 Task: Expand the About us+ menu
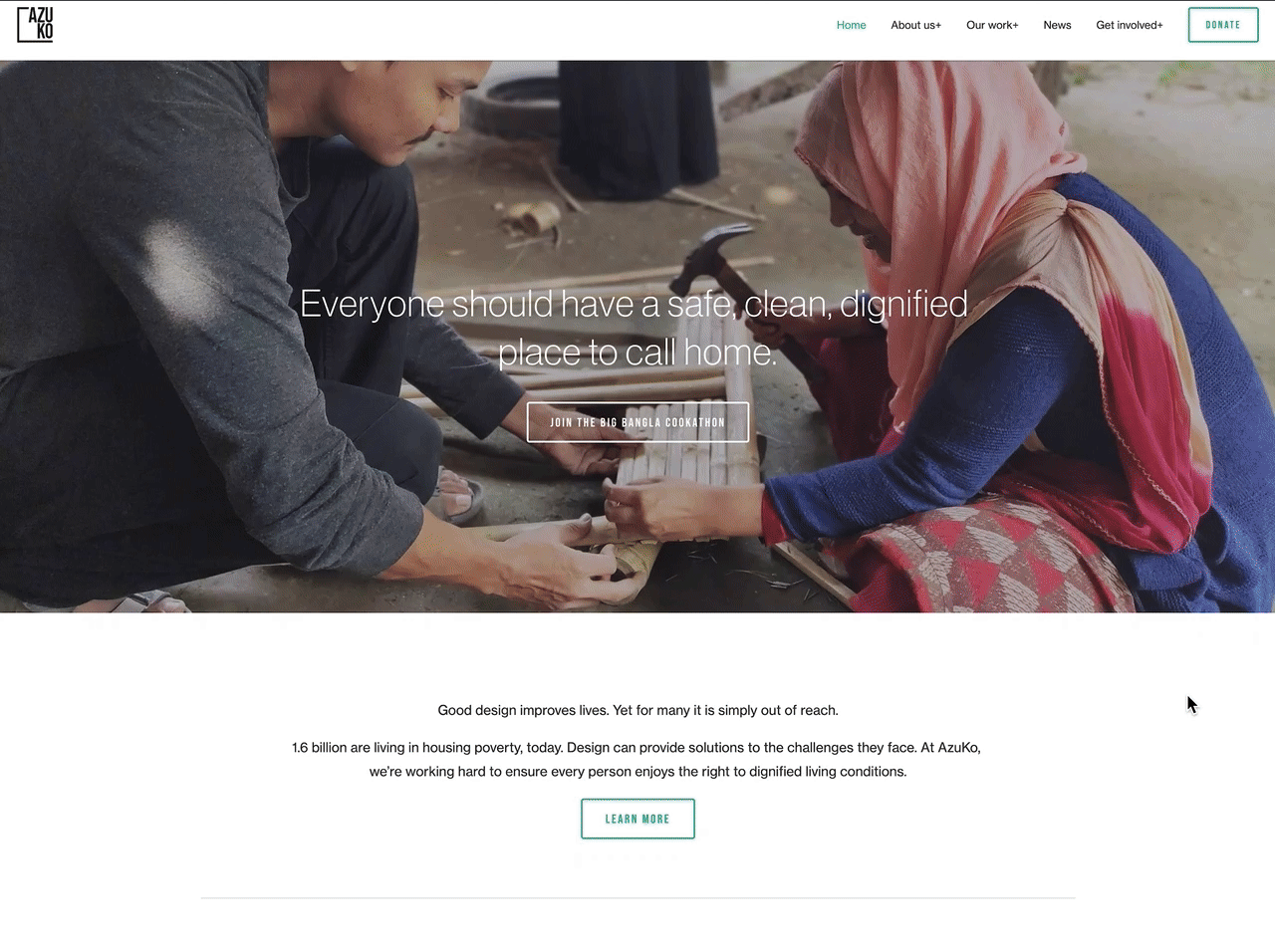(x=915, y=25)
